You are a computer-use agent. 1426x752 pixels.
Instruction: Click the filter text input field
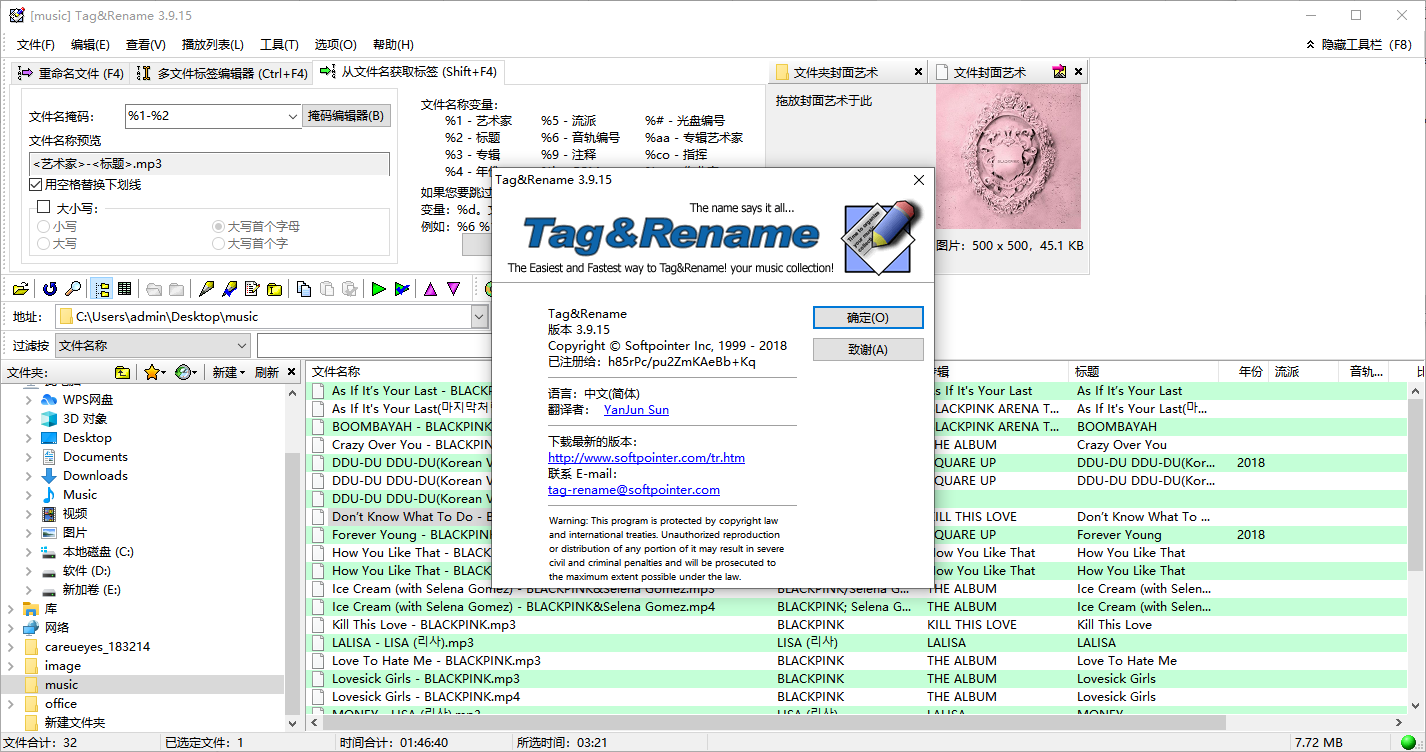pyautogui.click(x=374, y=345)
